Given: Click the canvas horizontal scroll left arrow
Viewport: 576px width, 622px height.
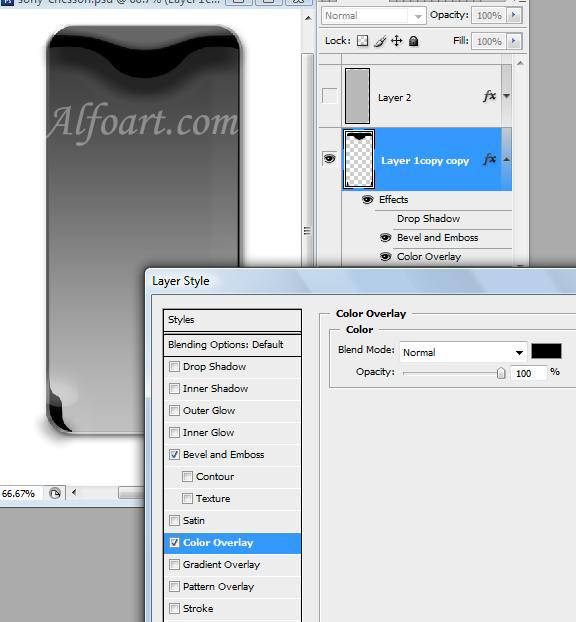Looking at the screenshot, I should (x=74, y=493).
